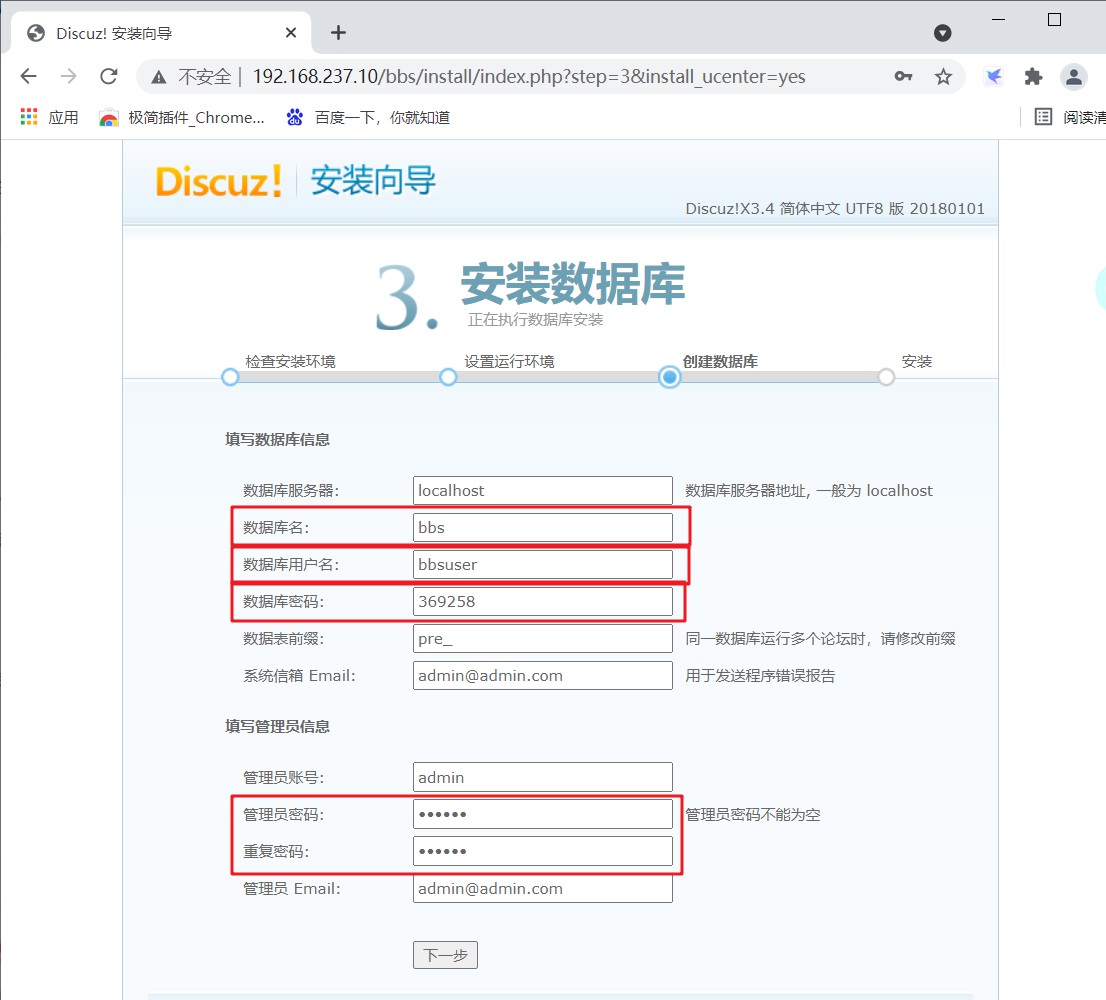This screenshot has width=1106, height=1000.
Task: Edit the 数据库密码 369258 field
Action: coord(542,602)
